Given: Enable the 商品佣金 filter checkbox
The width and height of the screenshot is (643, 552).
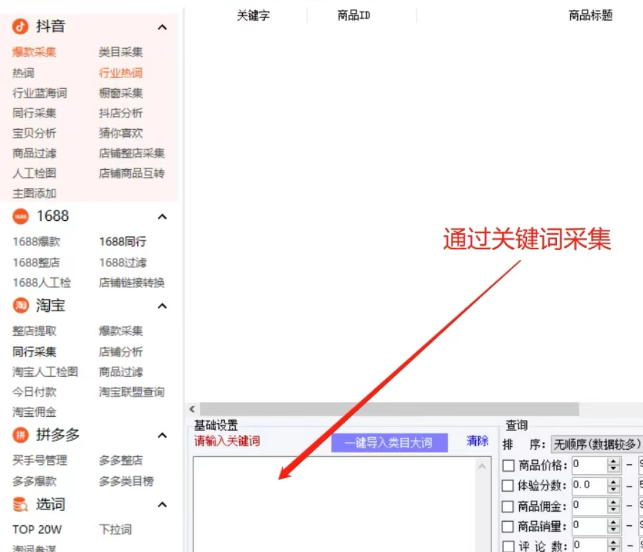Looking at the screenshot, I should click(508, 506).
